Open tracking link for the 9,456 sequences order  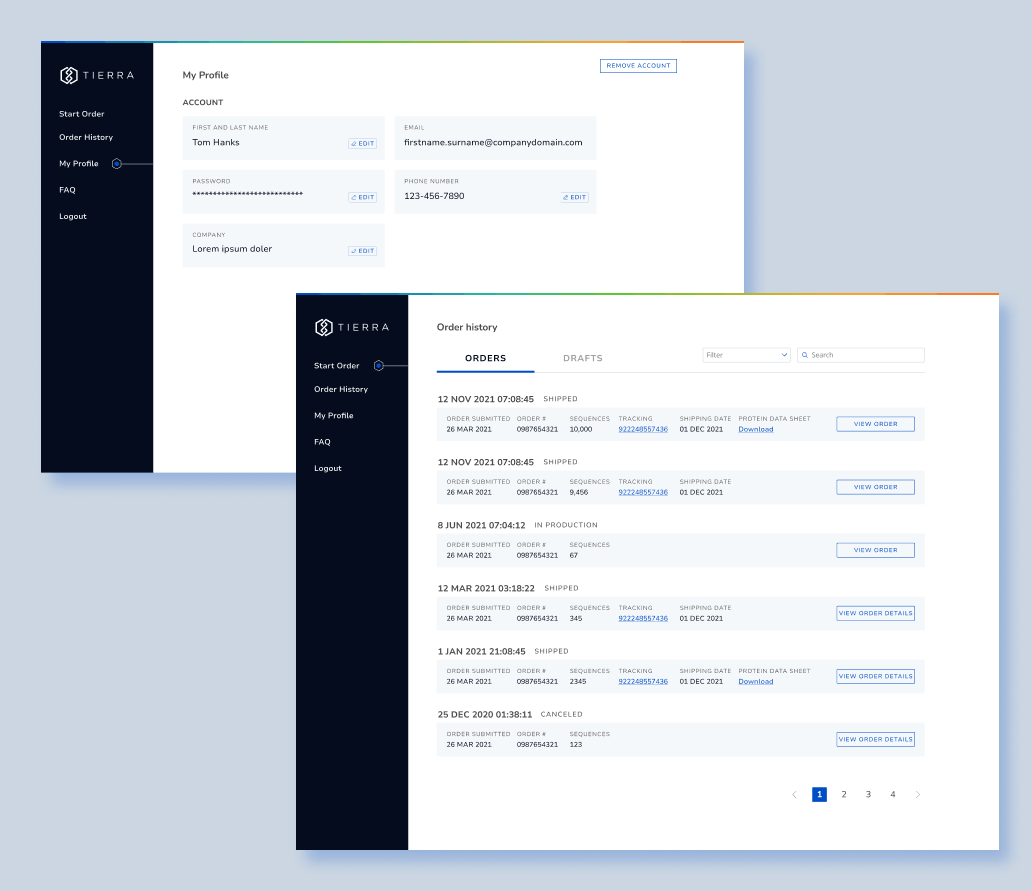click(x=643, y=492)
